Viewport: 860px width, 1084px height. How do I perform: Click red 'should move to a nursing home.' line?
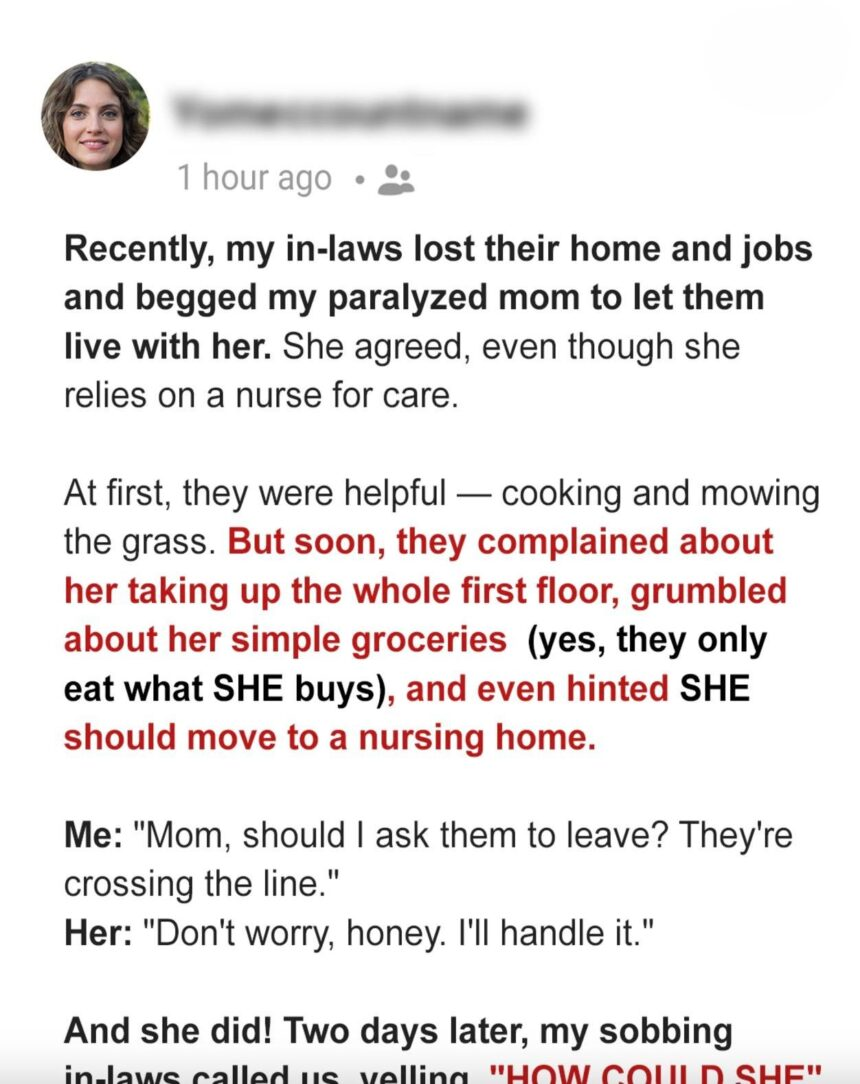330,738
